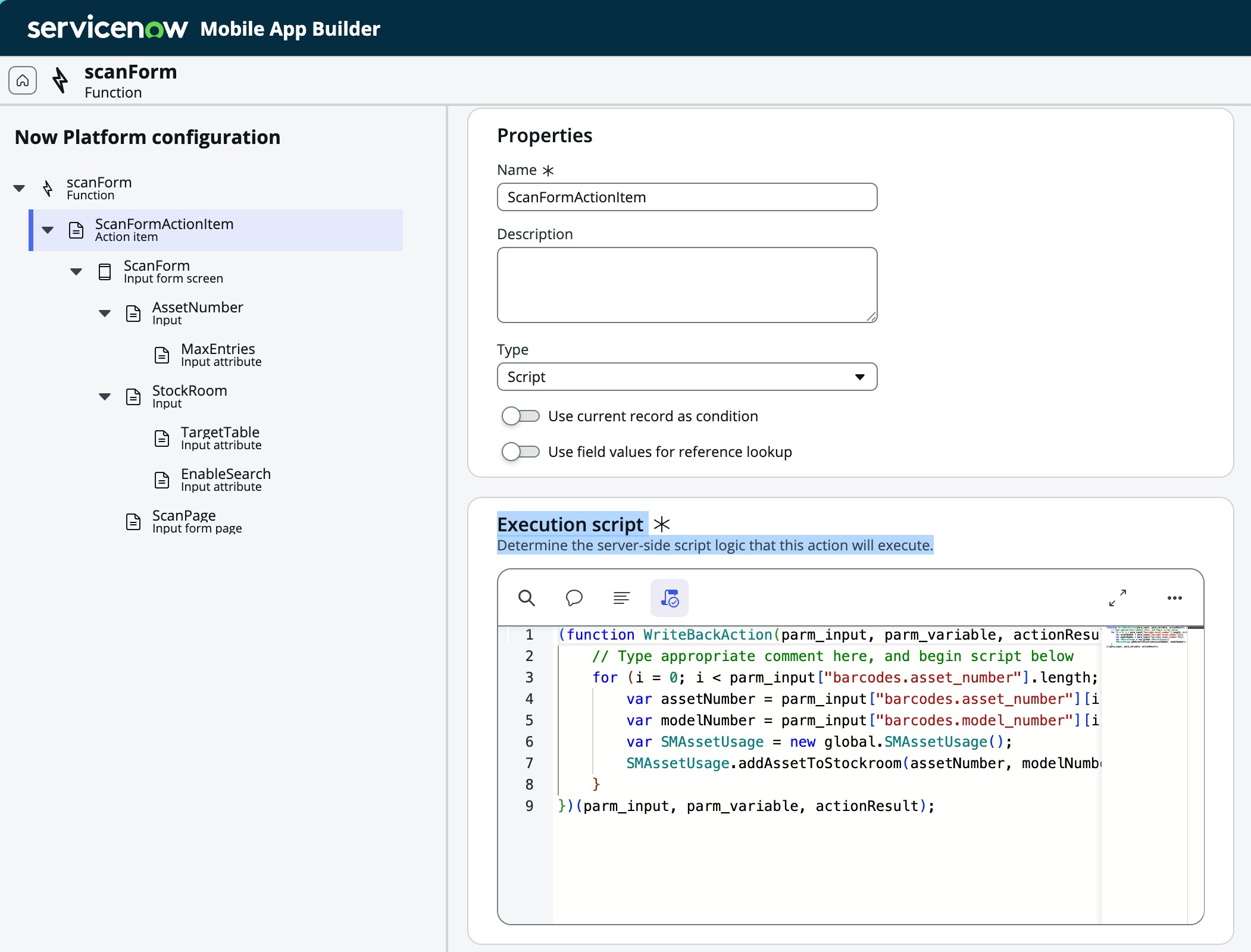Image resolution: width=1251 pixels, height=952 pixels.
Task: Select TargetTable input attribute in tree
Action: [x=220, y=439]
